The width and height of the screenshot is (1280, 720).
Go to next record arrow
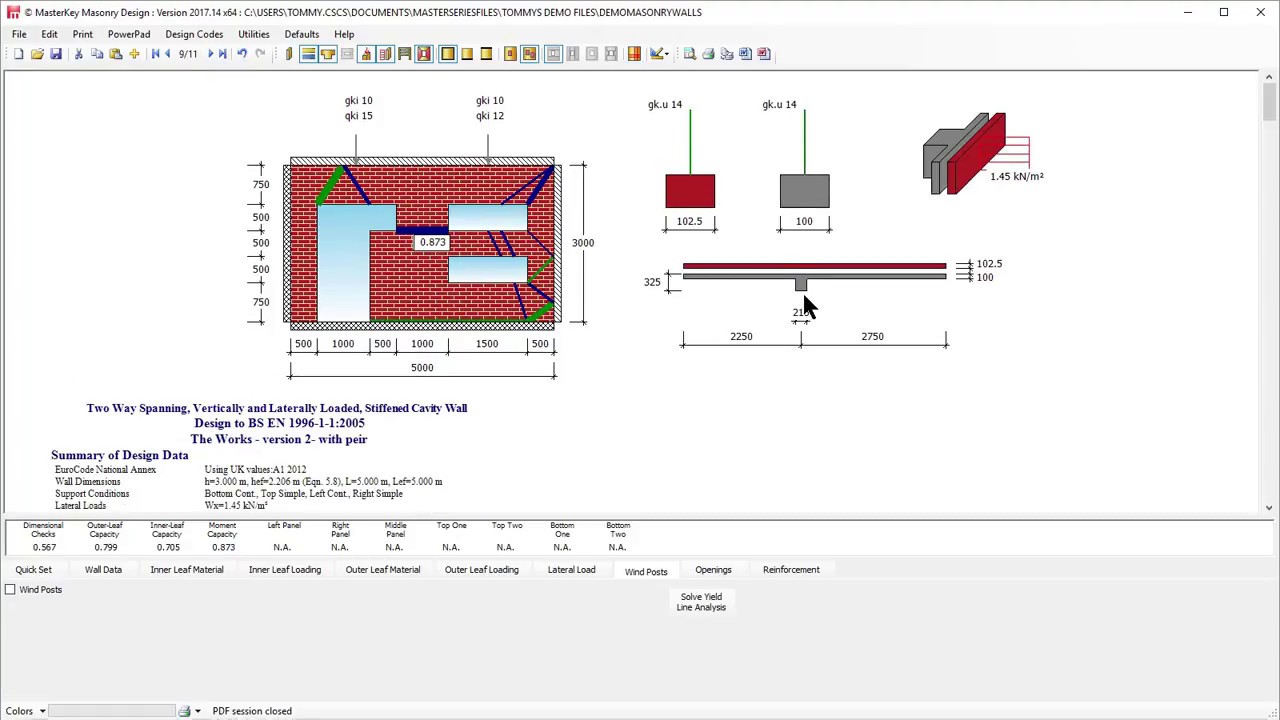click(211, 54)
